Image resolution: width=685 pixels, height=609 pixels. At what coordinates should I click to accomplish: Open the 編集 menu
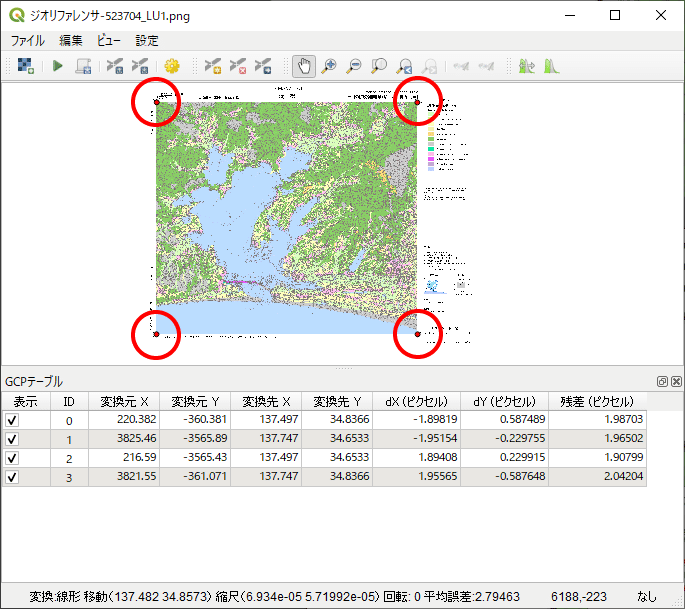[70, 41]
